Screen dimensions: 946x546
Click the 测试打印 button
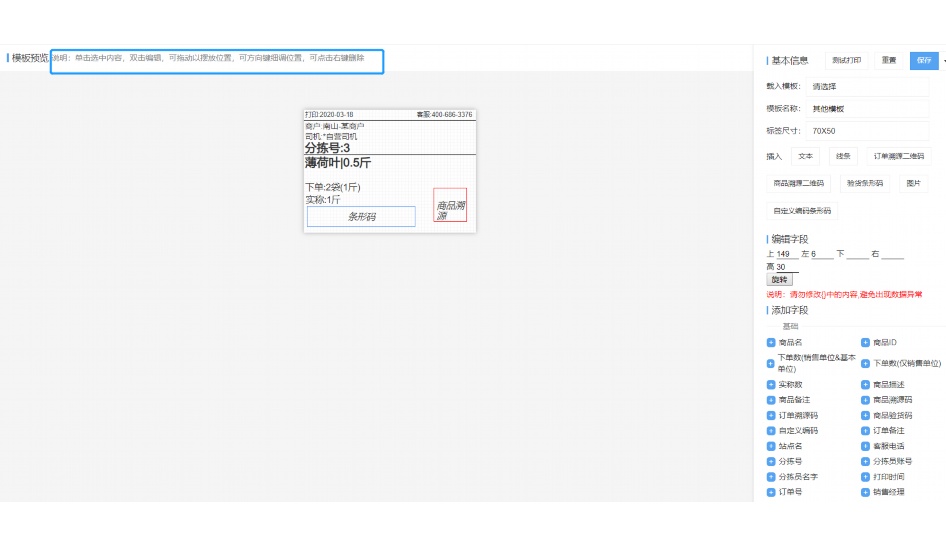tap(846, 61)
